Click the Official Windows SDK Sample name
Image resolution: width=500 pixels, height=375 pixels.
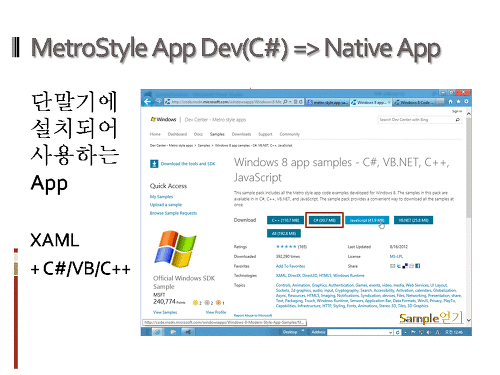coord(184,282)
